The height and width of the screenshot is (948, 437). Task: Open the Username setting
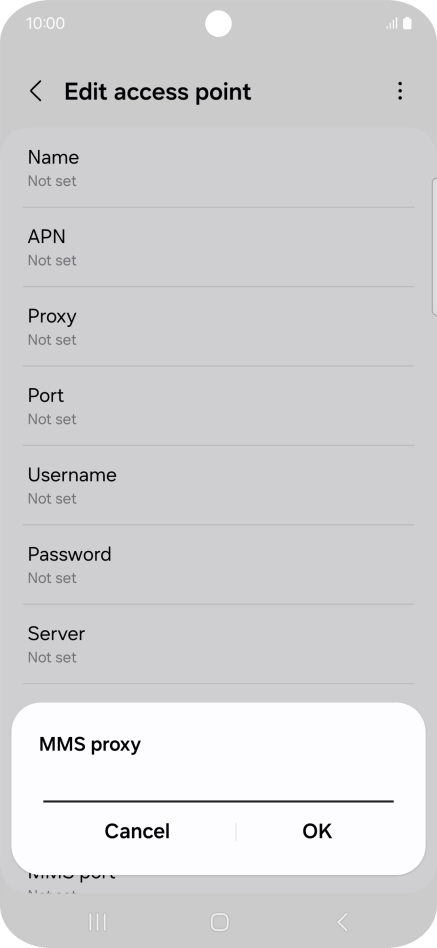click(218, 485)
